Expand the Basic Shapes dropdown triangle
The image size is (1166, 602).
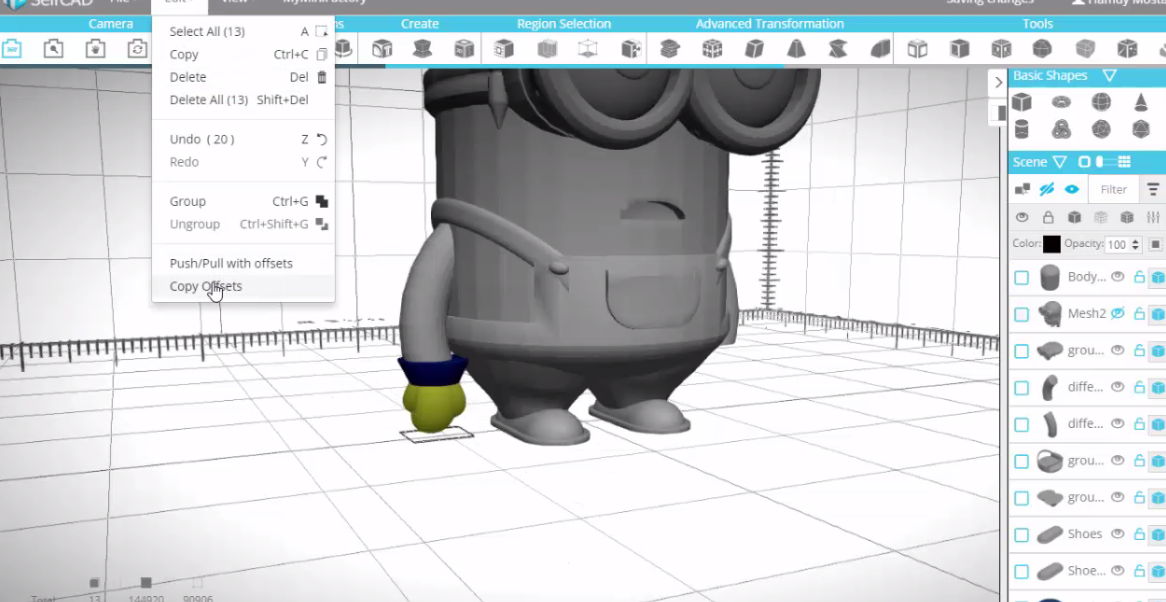click(x=1109, y=76)
